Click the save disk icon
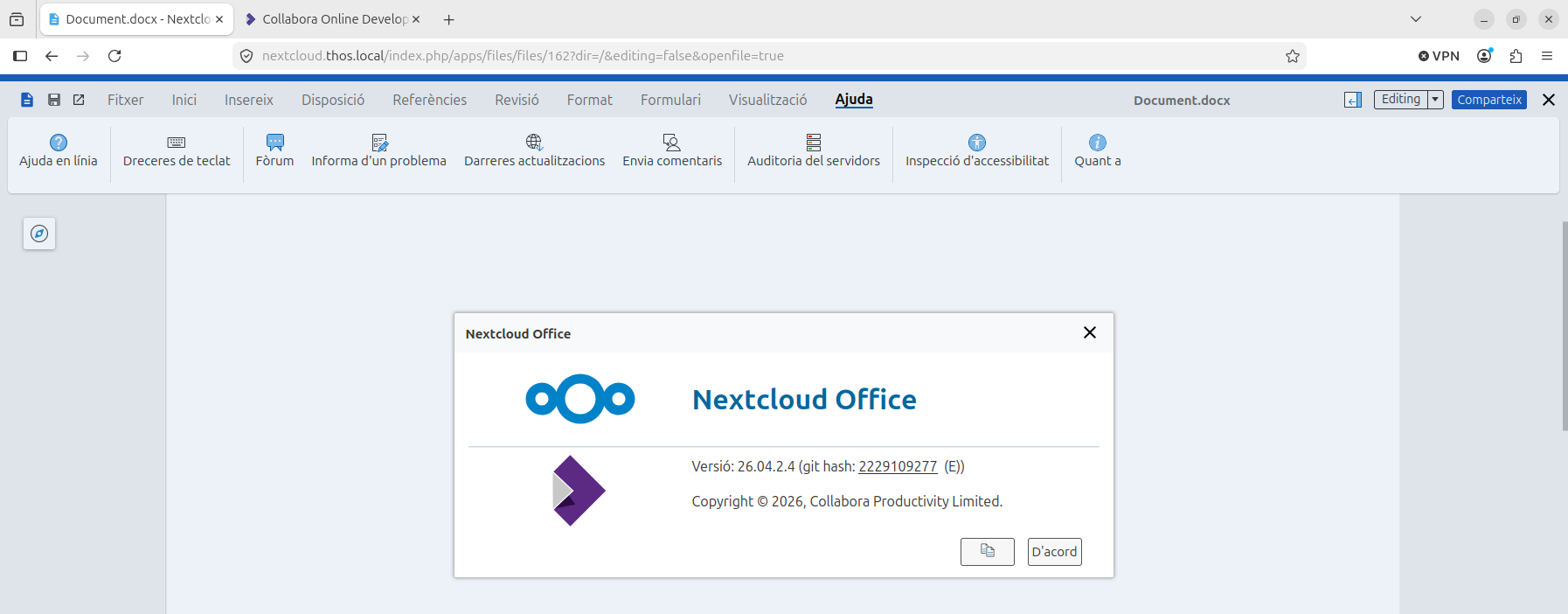Image resolution: width=1568 pixels, height=614 pixels. pos(54,100)
